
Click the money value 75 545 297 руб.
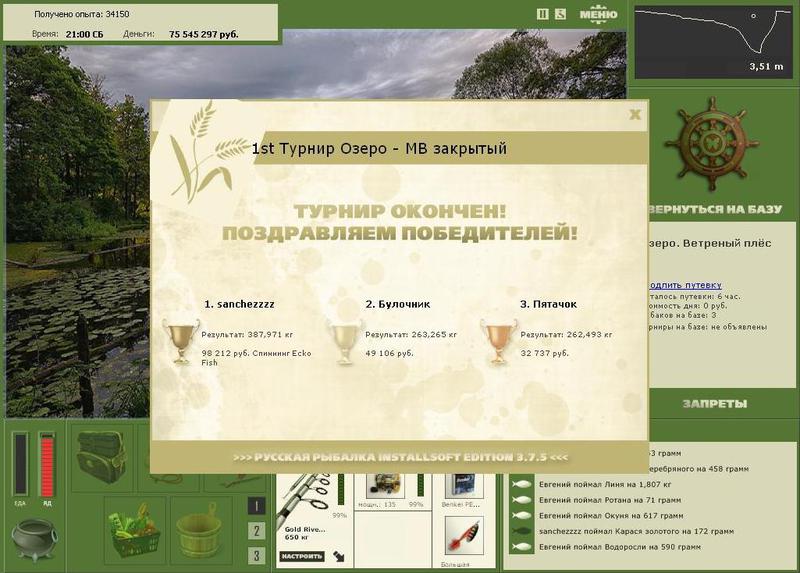204,34
